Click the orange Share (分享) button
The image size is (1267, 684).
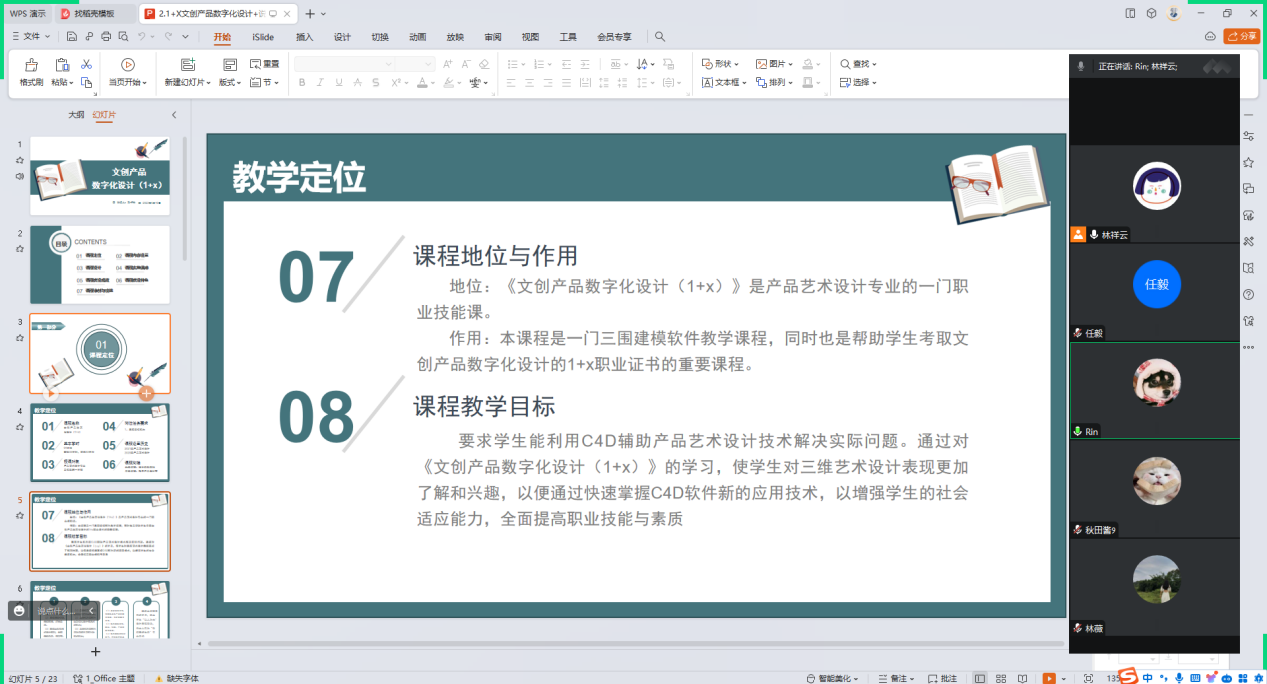point(1242,37)
